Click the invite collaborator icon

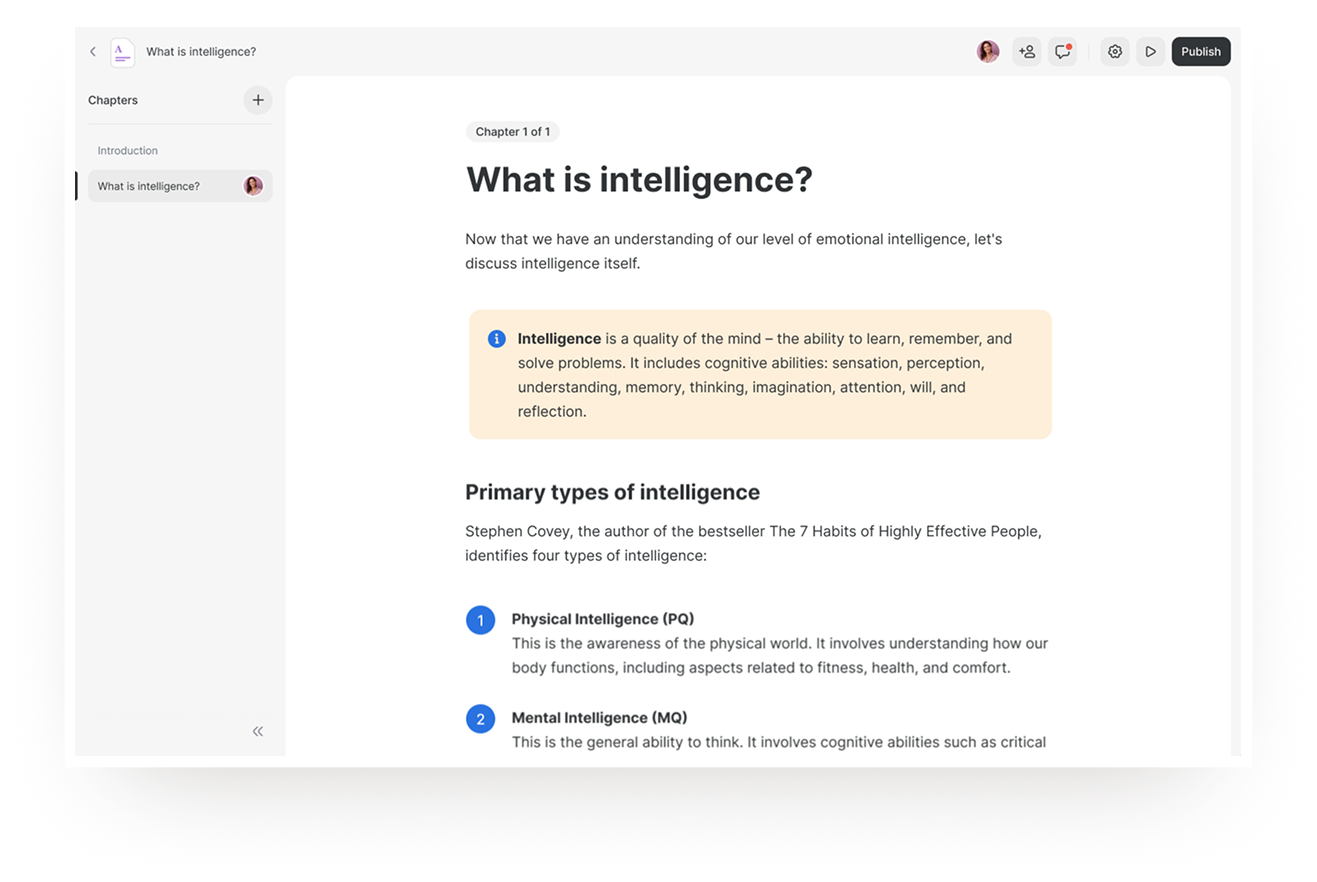(x=1026, y=51)
